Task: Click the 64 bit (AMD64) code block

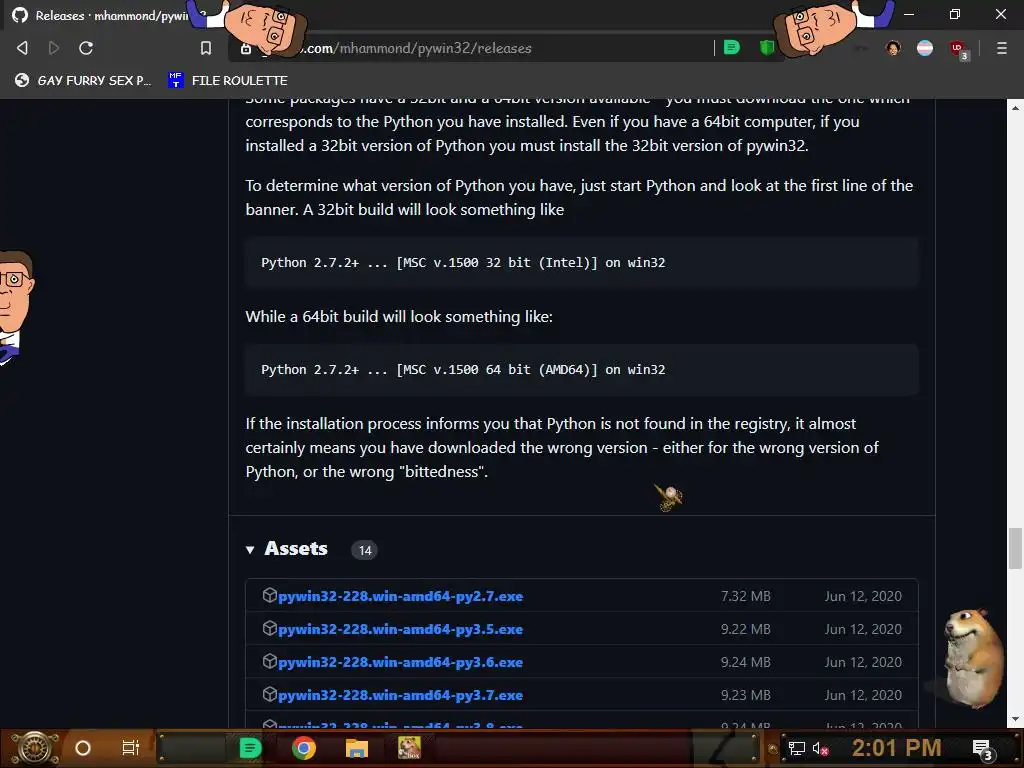Action: point(582,370)
